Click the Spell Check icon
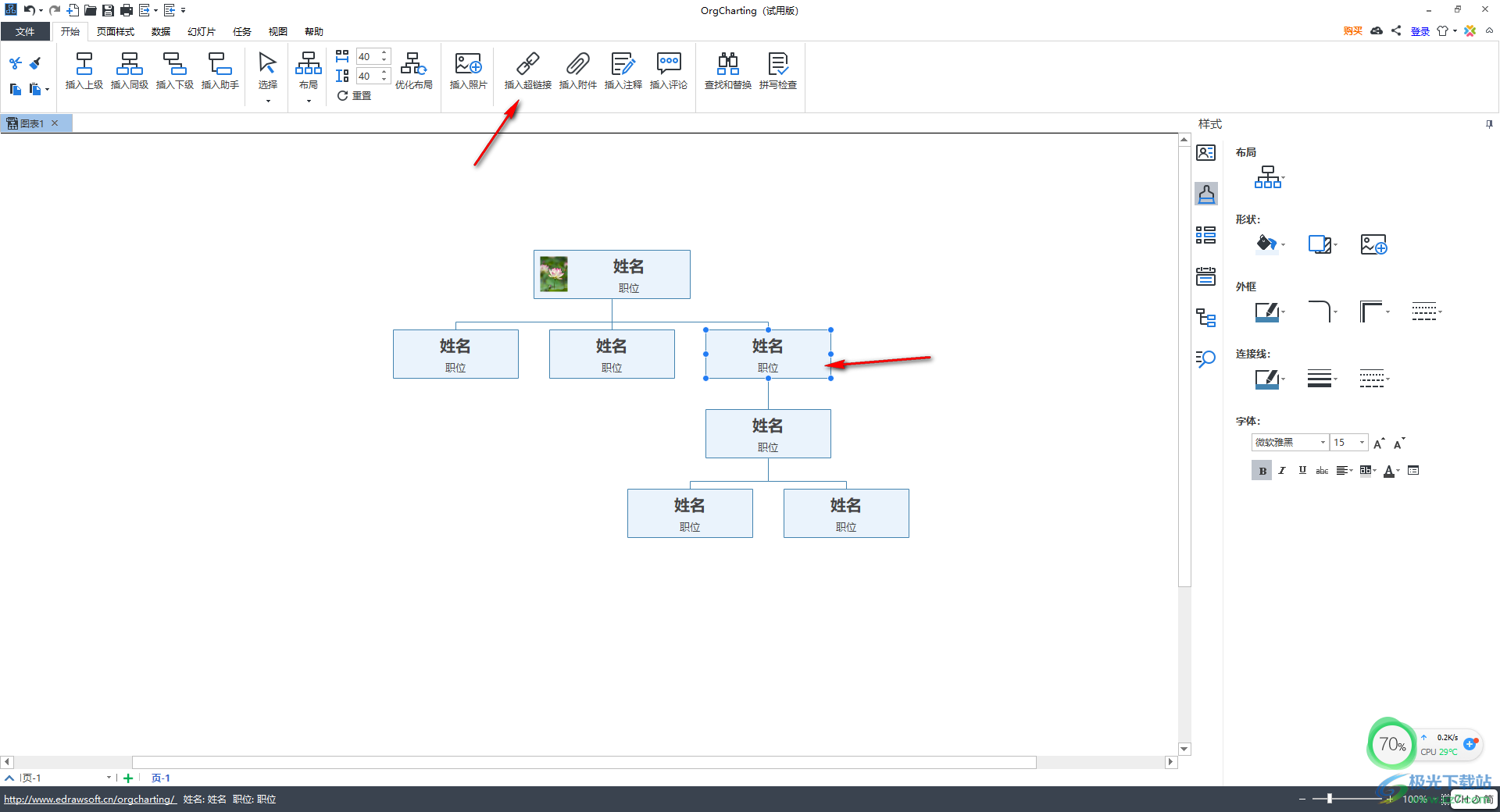This screenshot has height=812, width=1500. pos(777,64)
